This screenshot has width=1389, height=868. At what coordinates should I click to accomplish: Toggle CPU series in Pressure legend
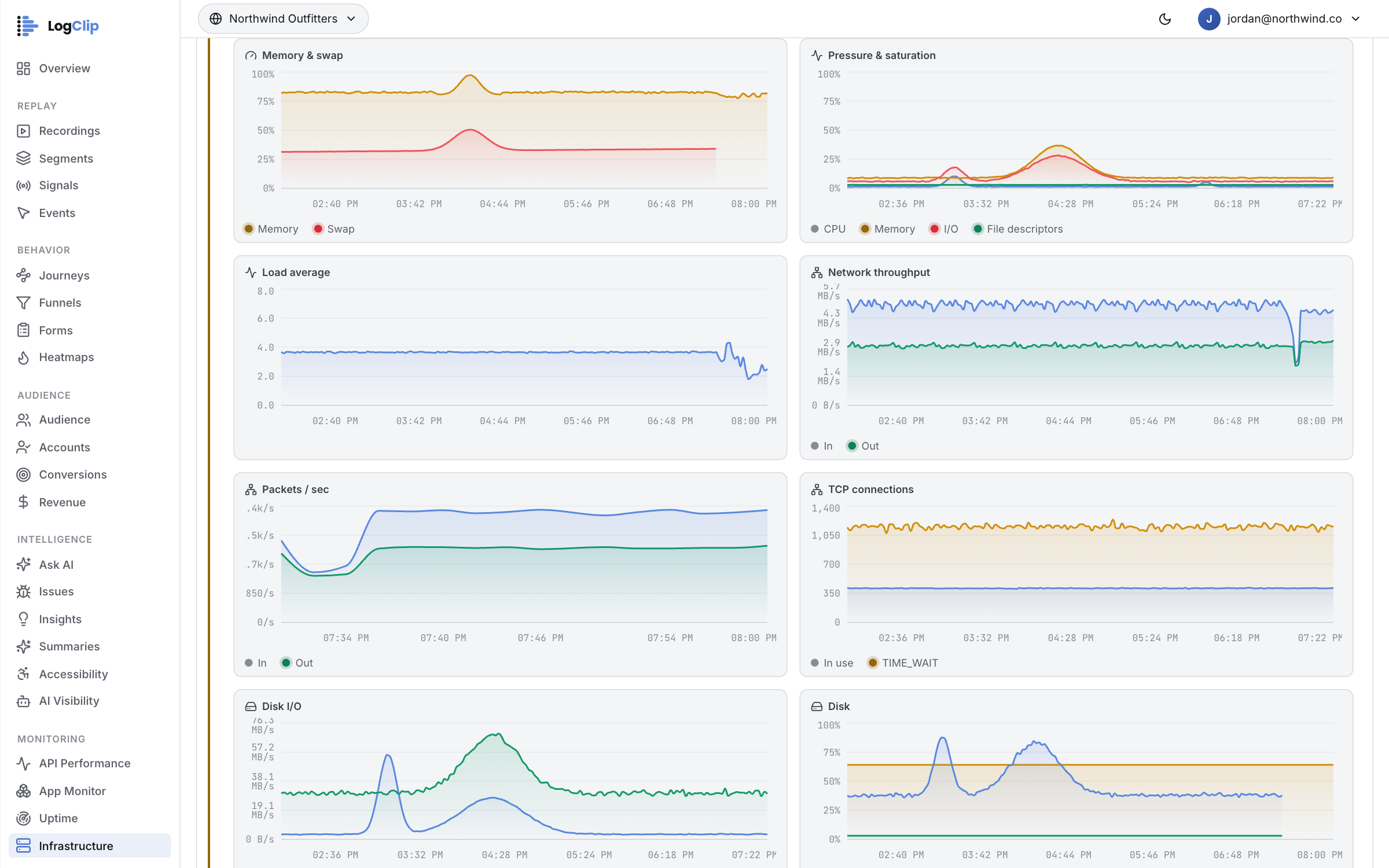point(828,229)
